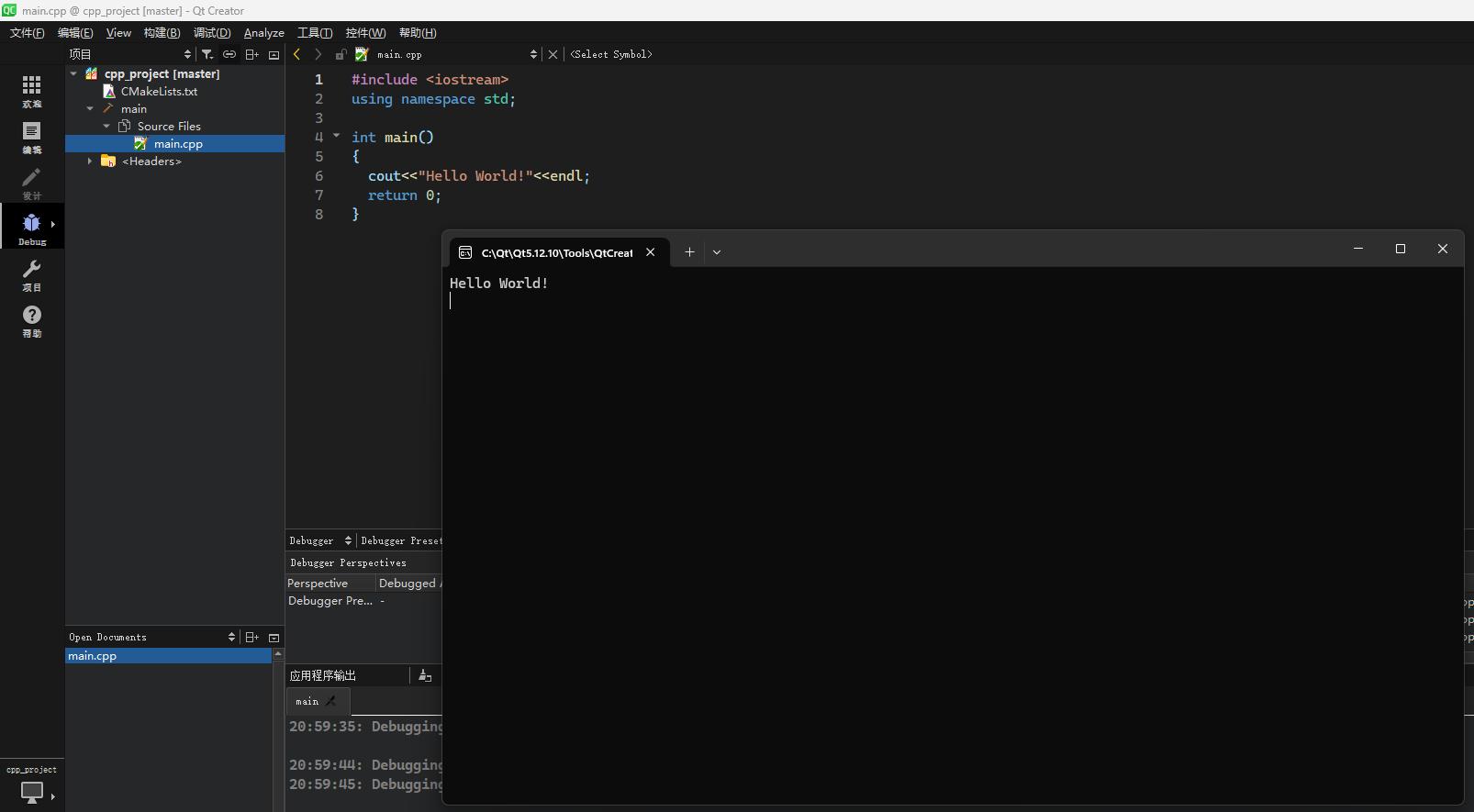
Task: Clear the application output with the broom icon
Action: [425, 675]
